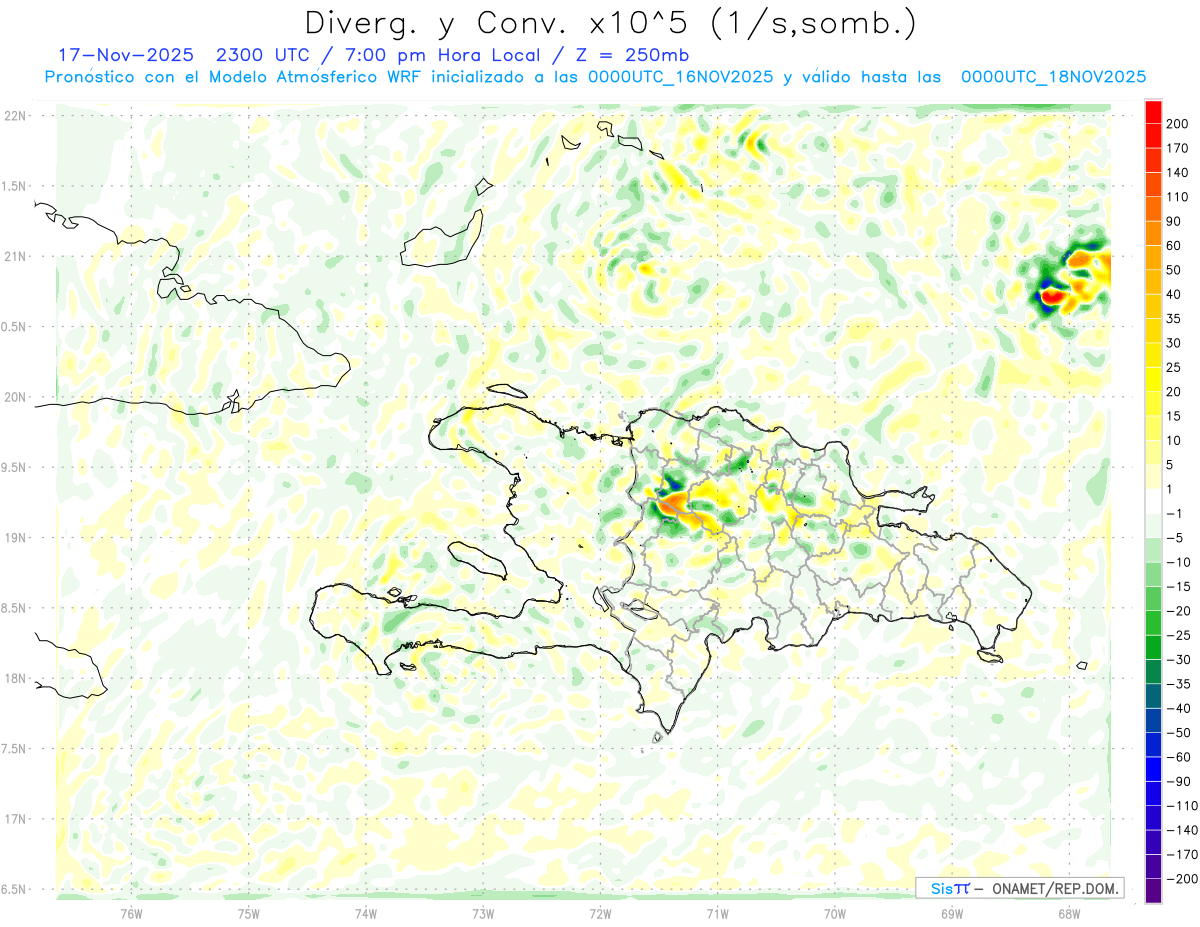Click the longitude label "73W"
This screenshot has width=1200, height=927.
pyautogui.click(x=483, y=912)
